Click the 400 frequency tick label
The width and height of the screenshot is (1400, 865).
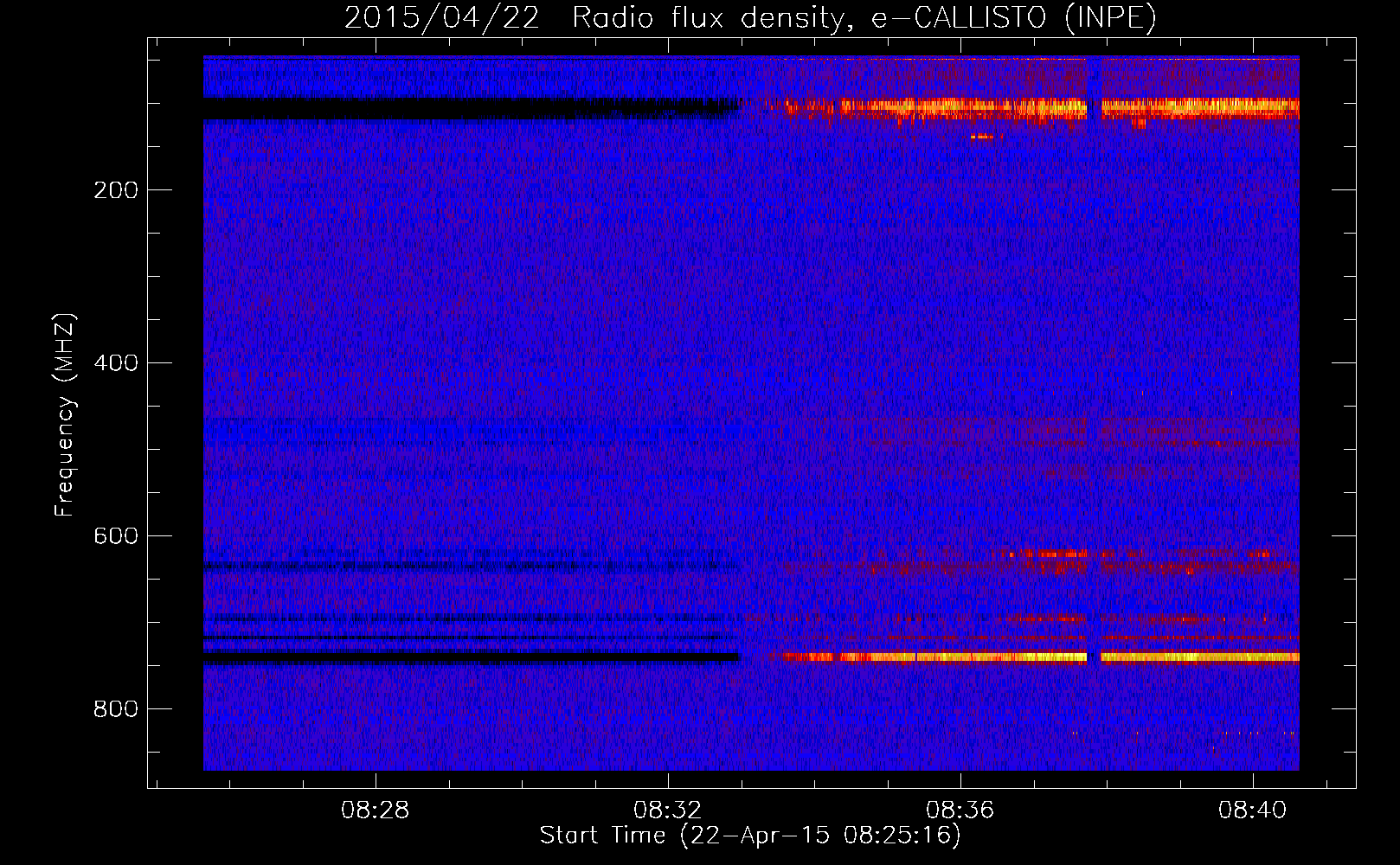click(x=116, y=363)
